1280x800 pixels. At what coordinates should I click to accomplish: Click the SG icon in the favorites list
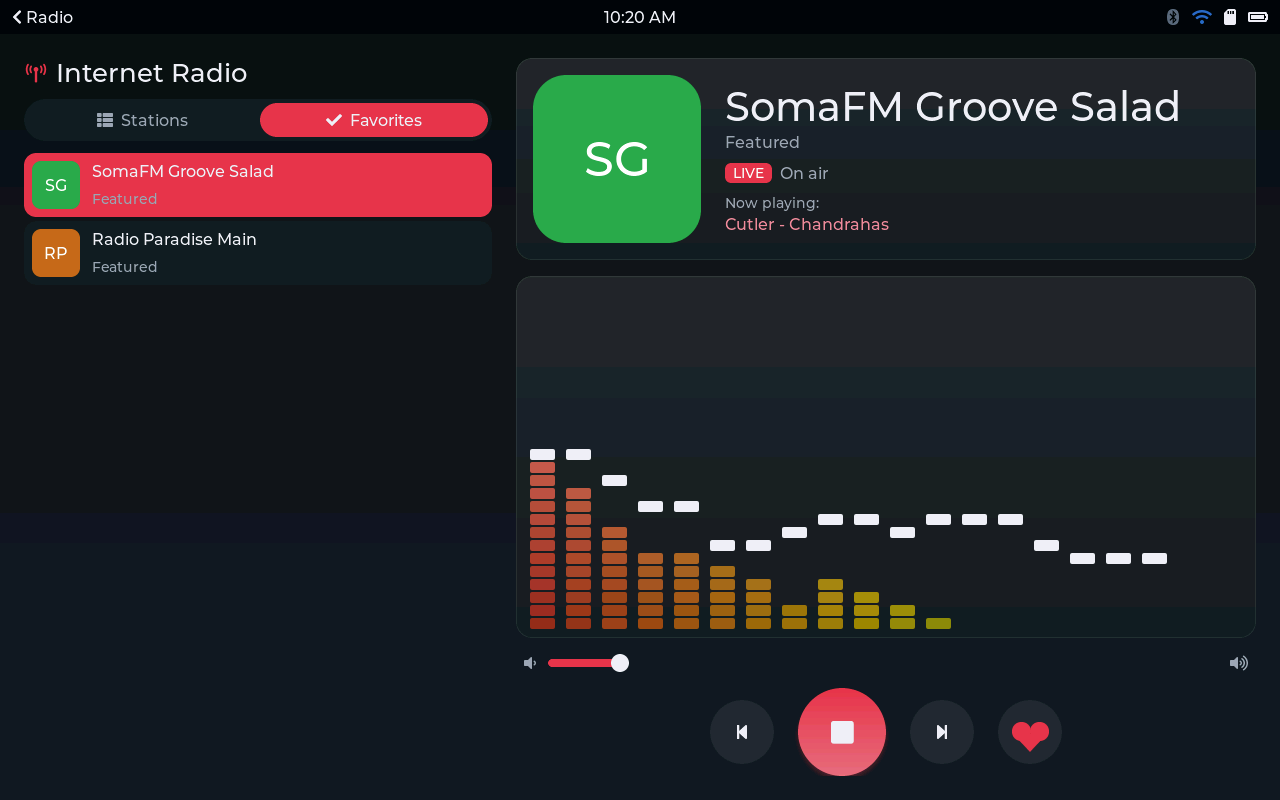coord(56,185)
